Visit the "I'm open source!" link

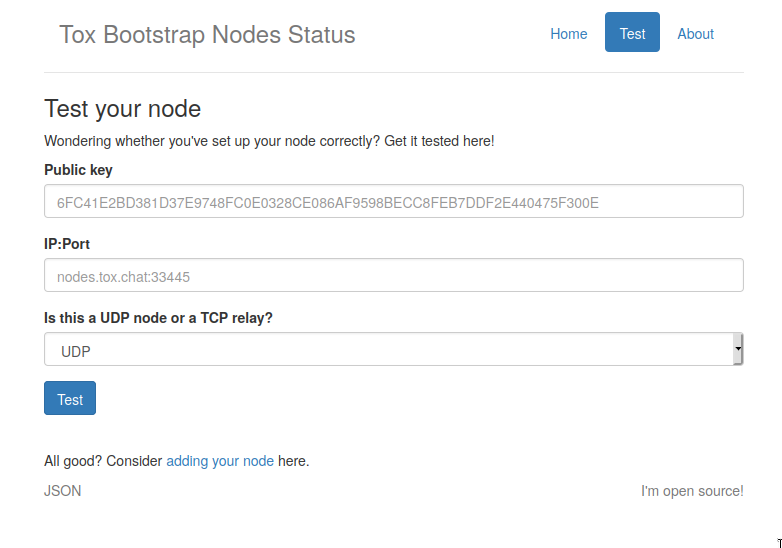692,491
